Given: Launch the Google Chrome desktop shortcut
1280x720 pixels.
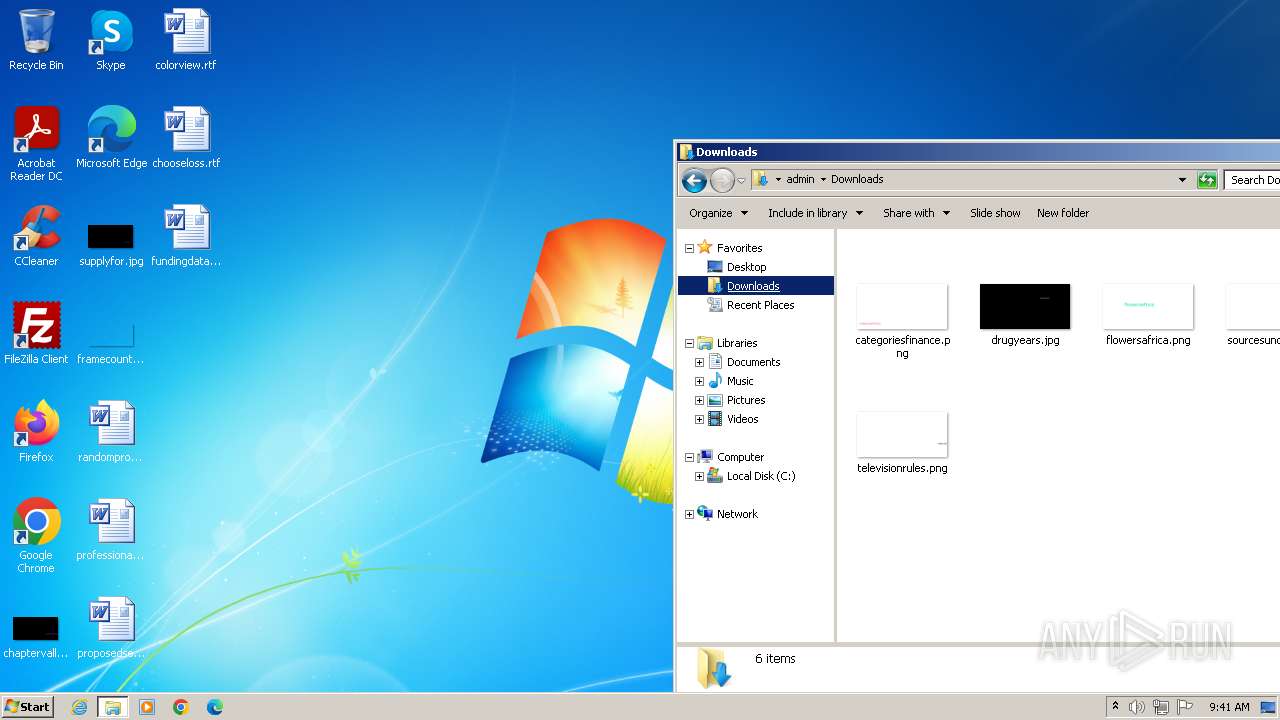Looking at the screenshot, I should tap(36, 536).
